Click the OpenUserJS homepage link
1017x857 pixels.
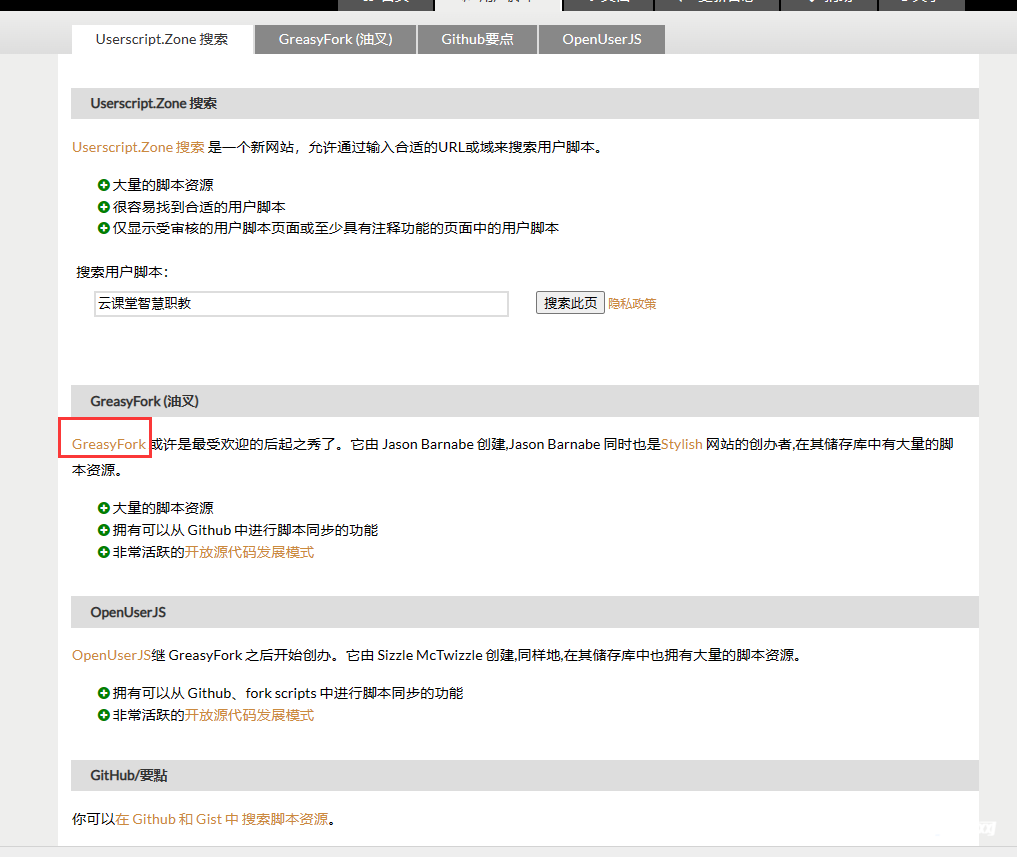pos(109,654)
